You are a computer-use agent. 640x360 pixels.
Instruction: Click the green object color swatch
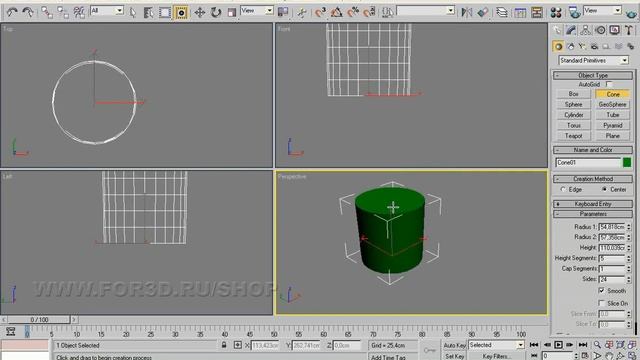click(627, 162)
